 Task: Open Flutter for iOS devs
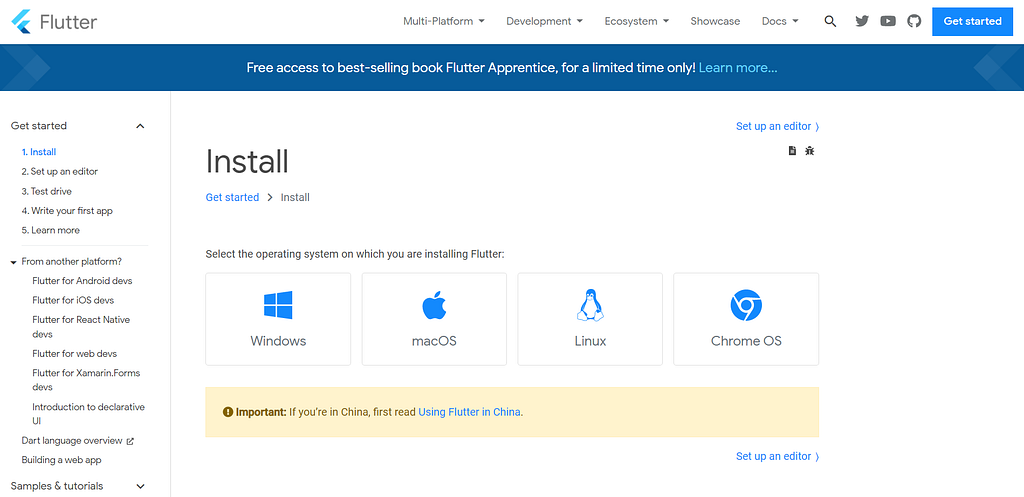point(73,300)
